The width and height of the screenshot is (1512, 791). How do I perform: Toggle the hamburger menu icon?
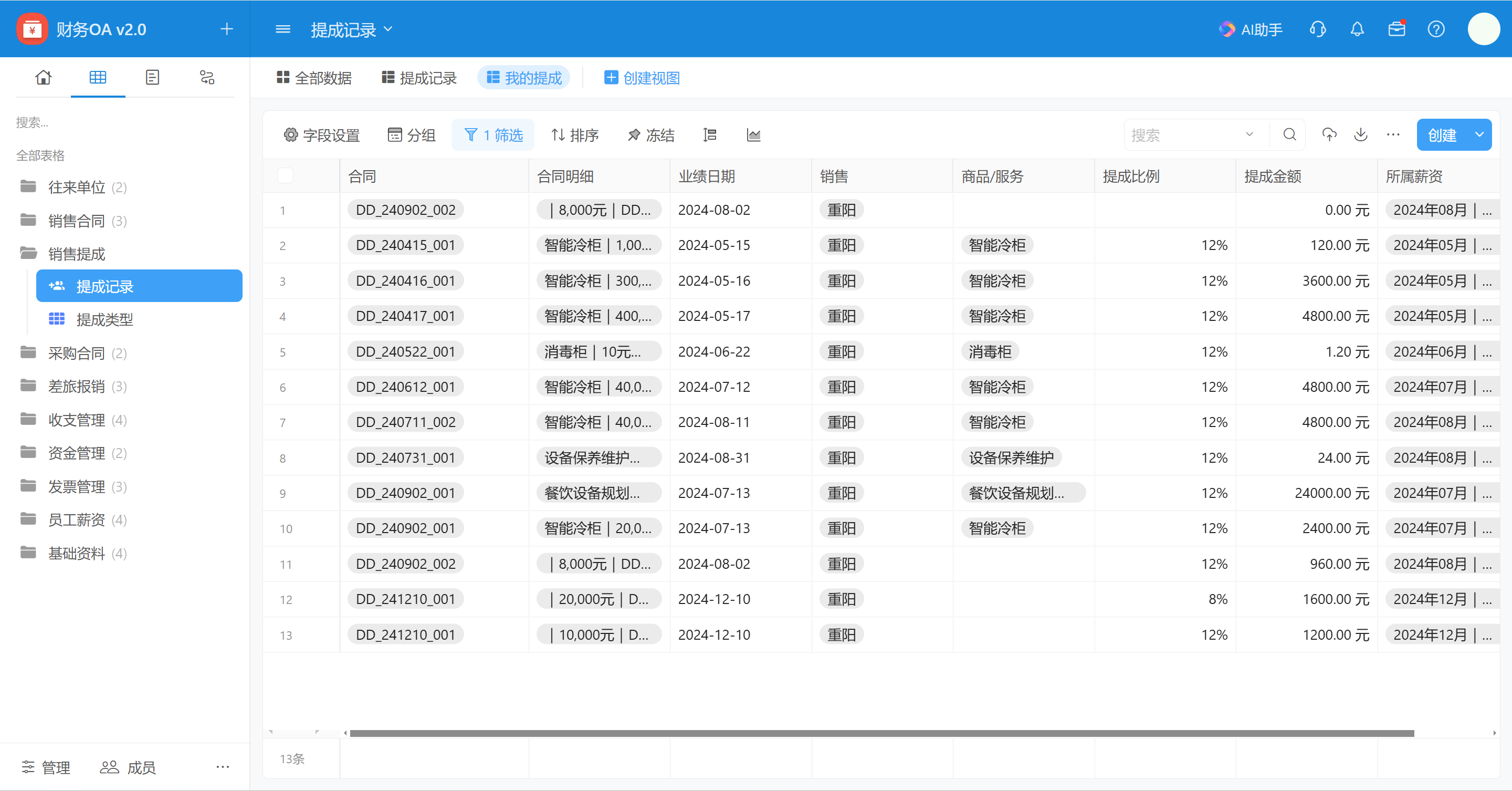(283, 29)
